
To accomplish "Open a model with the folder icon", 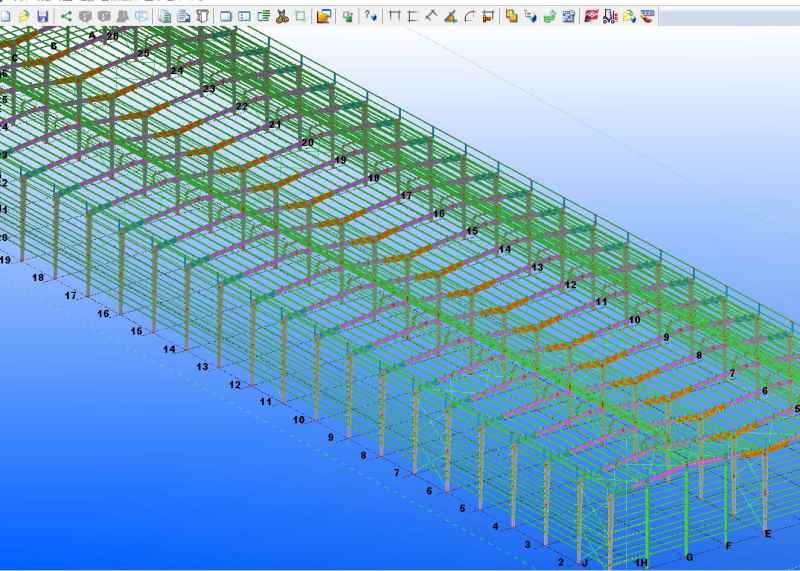I will pos(24,17).
